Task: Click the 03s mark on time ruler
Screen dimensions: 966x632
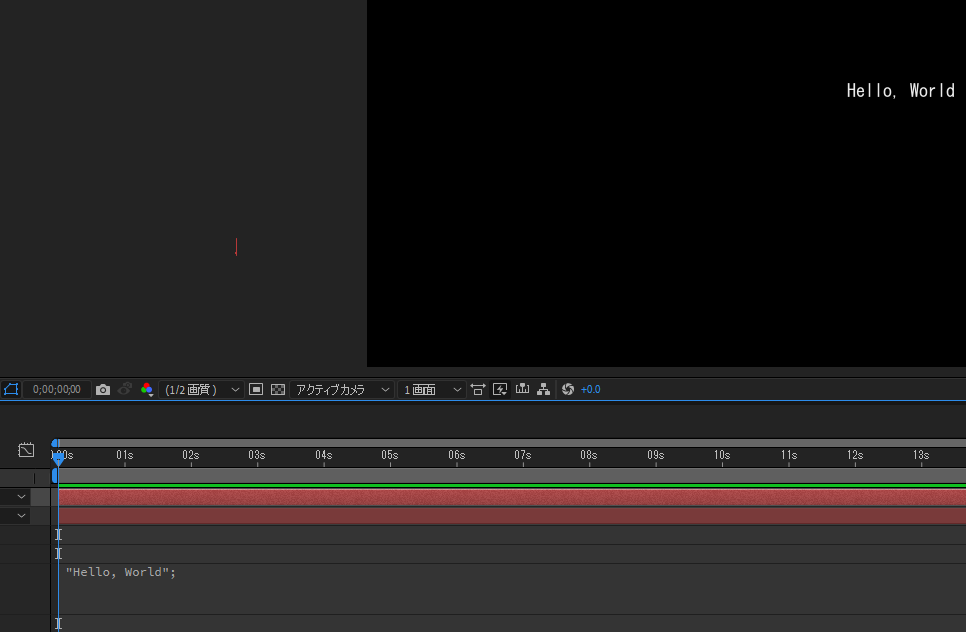Action: tap(257, 455)
